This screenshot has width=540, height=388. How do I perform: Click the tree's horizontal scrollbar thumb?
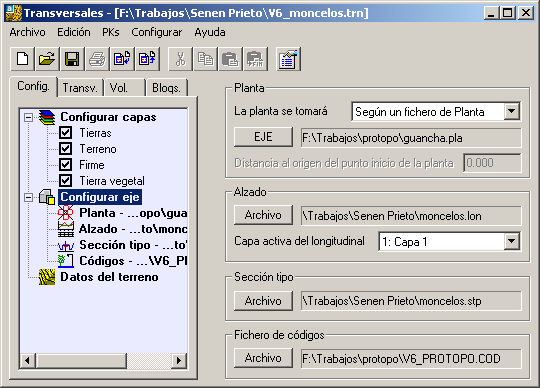[x=81, y=361]
